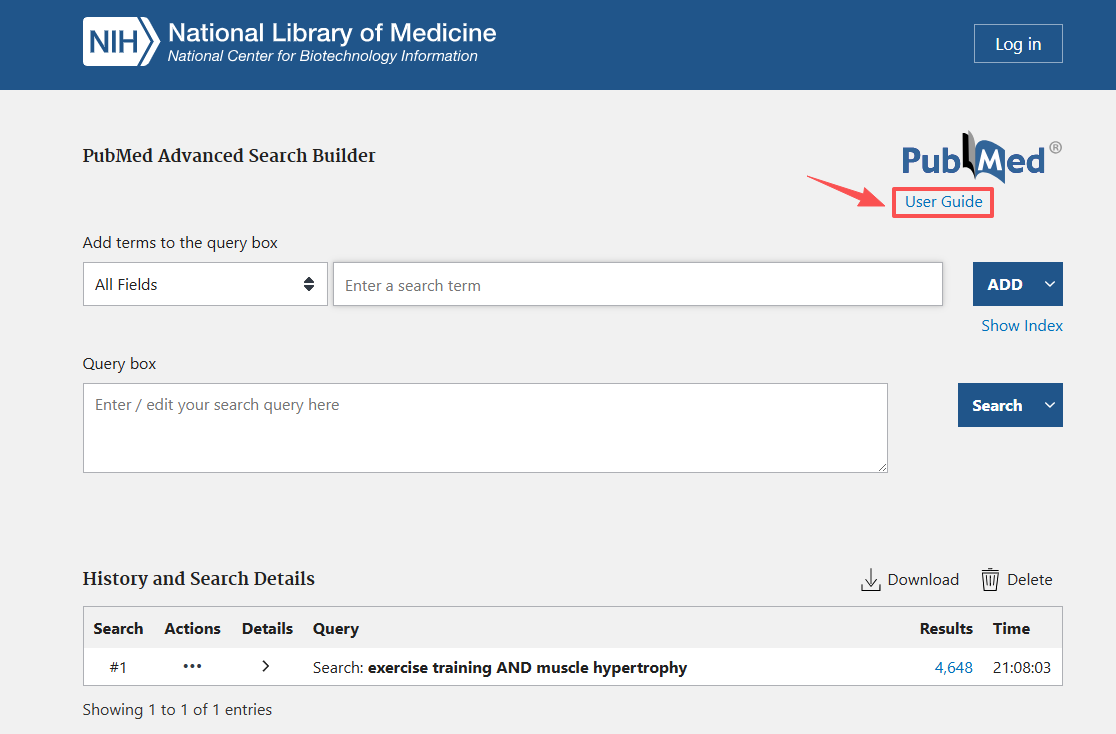
Task: Click the Results column header
Action: [945, 629]
